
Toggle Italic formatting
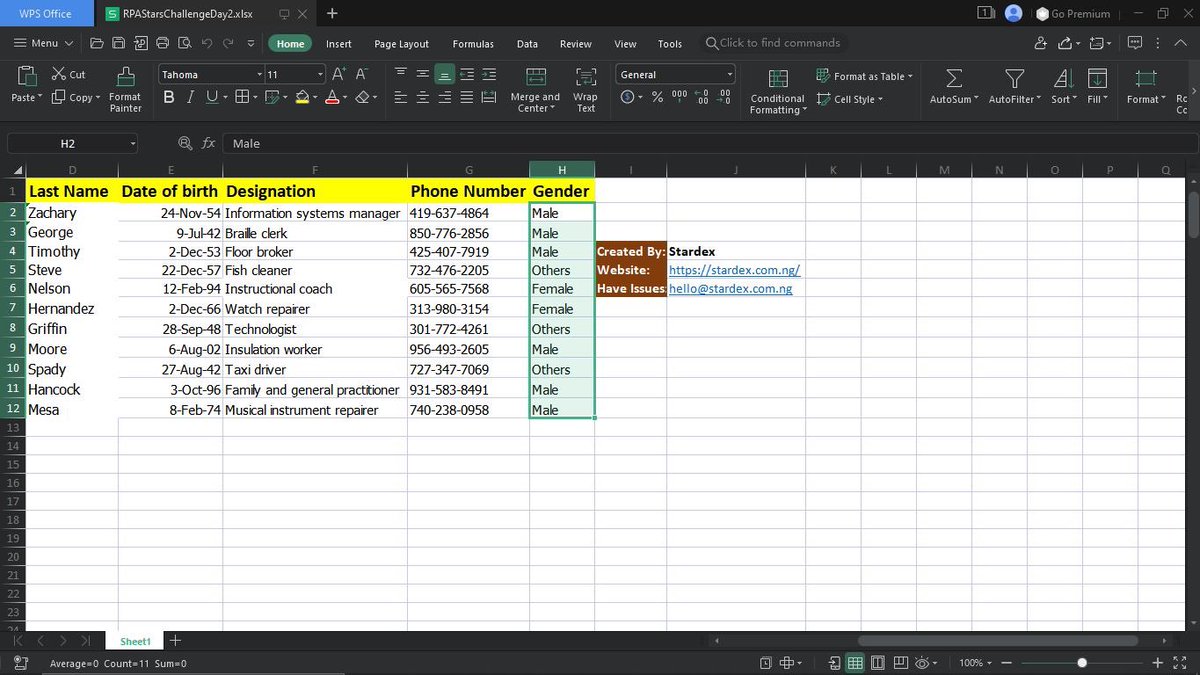pos(190,97)
